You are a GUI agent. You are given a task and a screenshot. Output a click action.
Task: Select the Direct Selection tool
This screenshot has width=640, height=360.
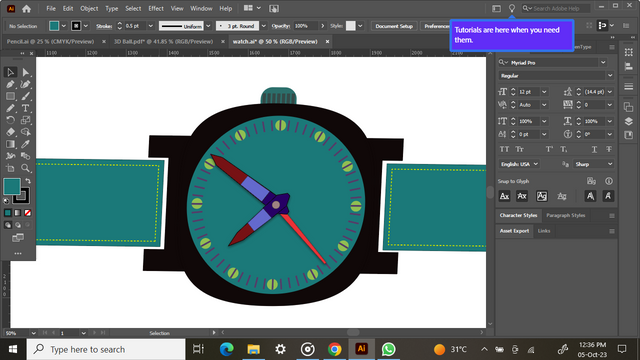[x=25, y=72]
